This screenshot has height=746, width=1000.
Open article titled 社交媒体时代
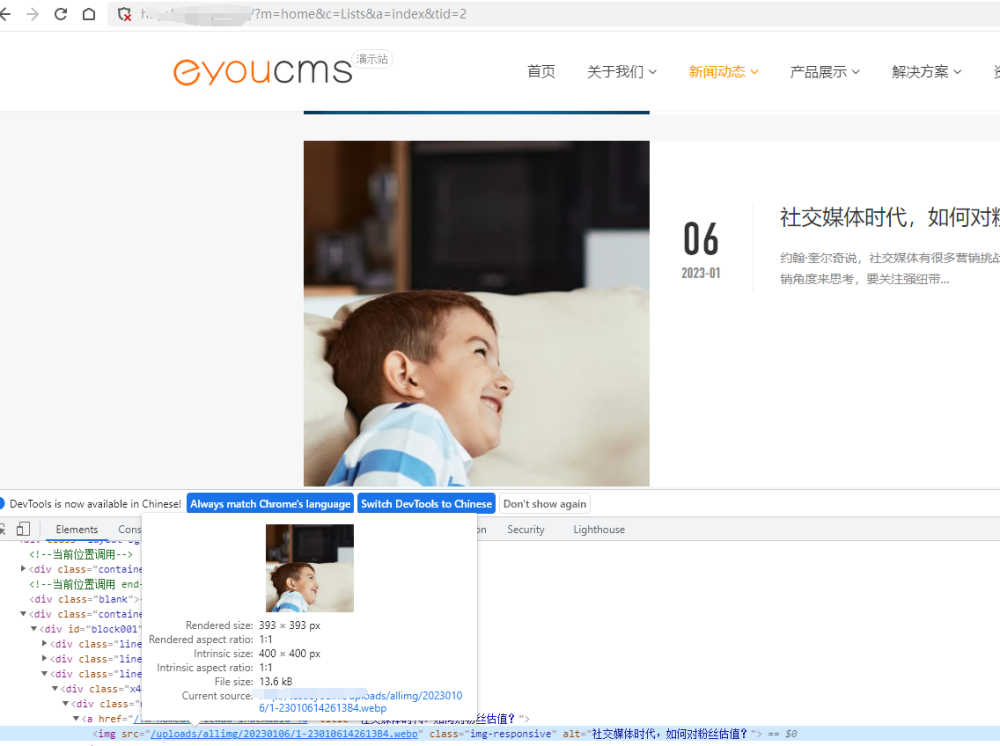click(x=889, y=217)
